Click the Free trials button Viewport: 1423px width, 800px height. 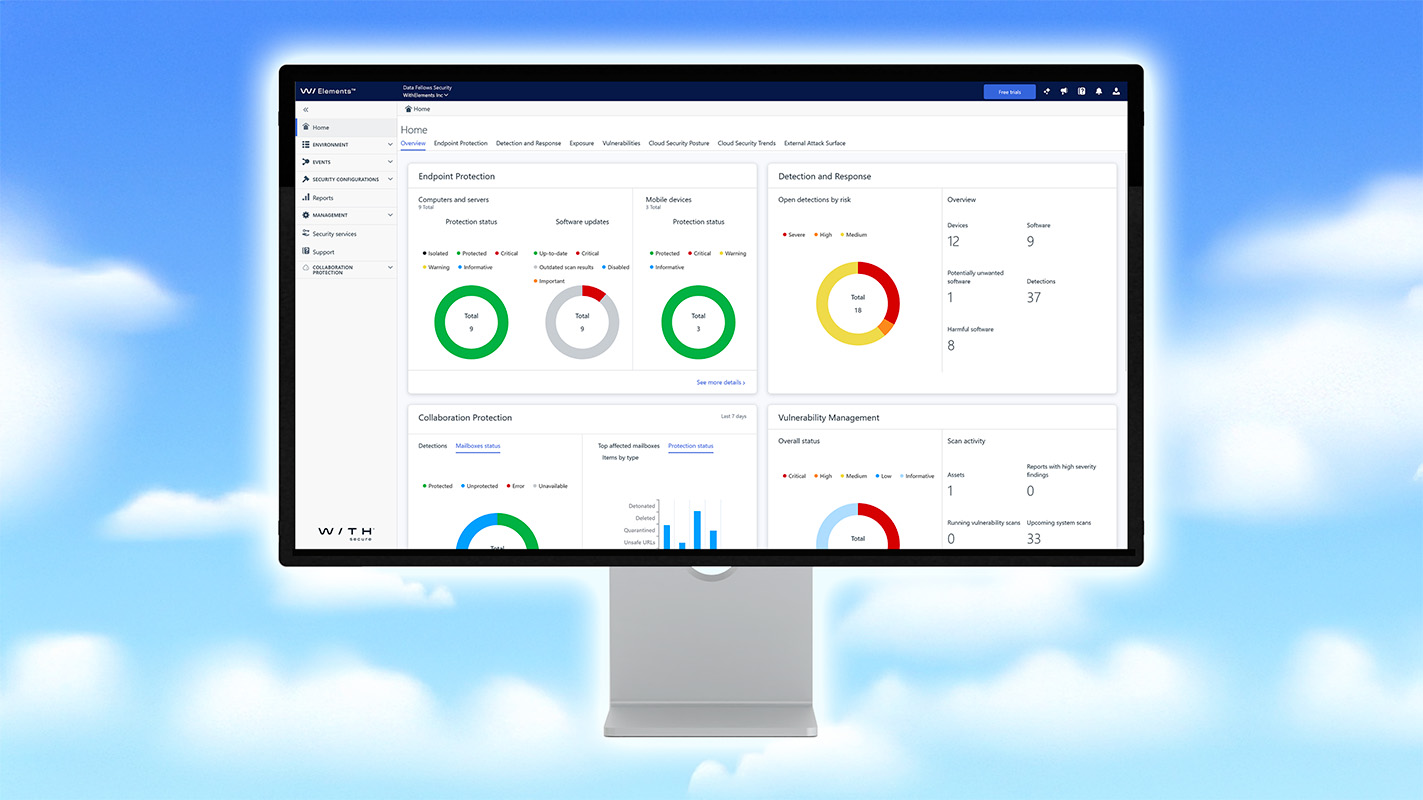pos(1009,91)
